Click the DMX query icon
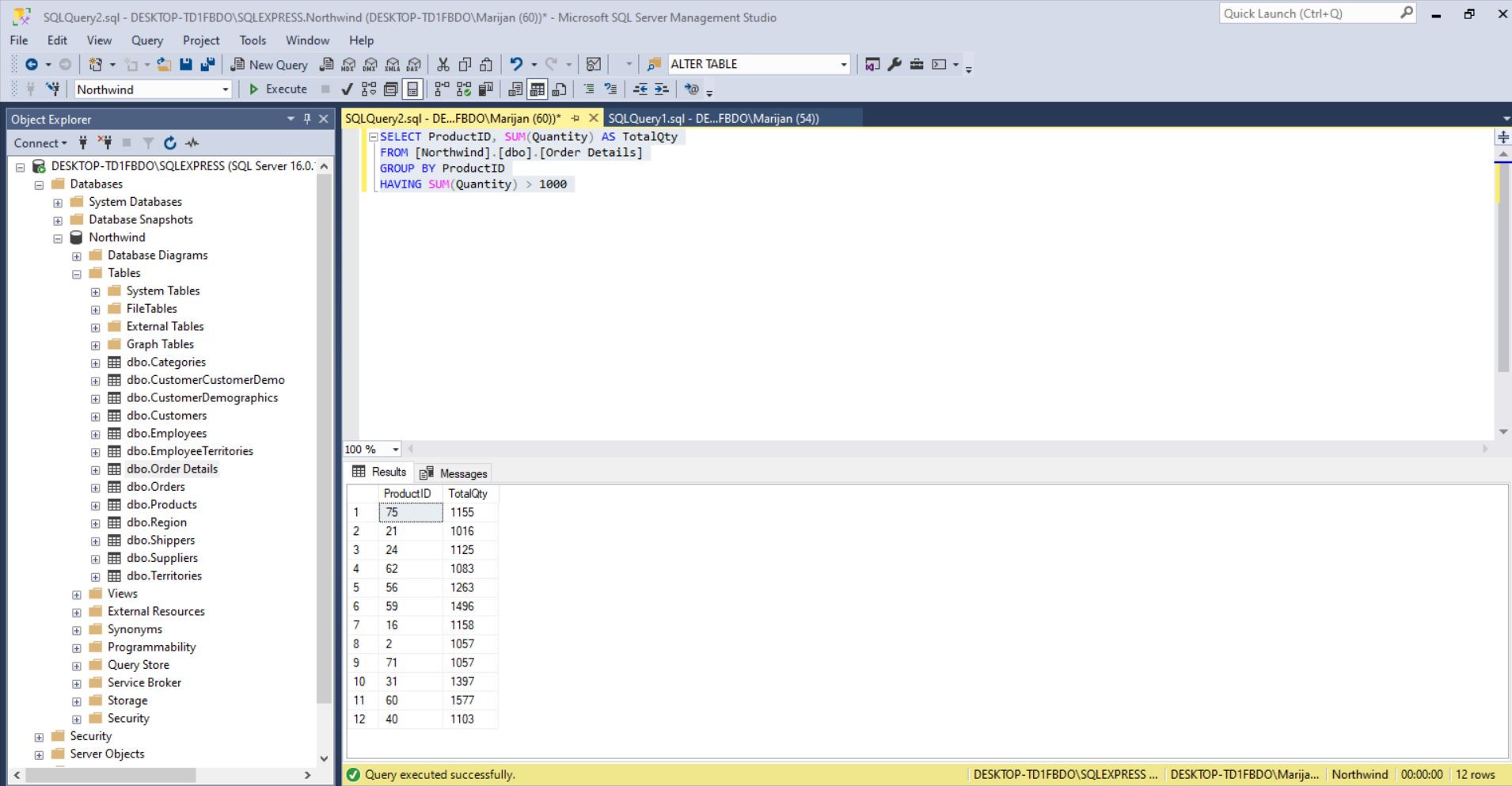This screenshot has height=786, width=1512. pos(370,64)
